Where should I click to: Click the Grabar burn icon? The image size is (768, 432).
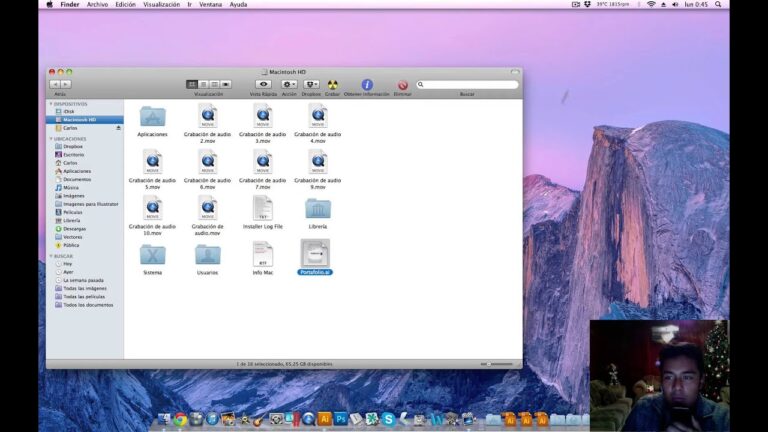tap(333, 85)
